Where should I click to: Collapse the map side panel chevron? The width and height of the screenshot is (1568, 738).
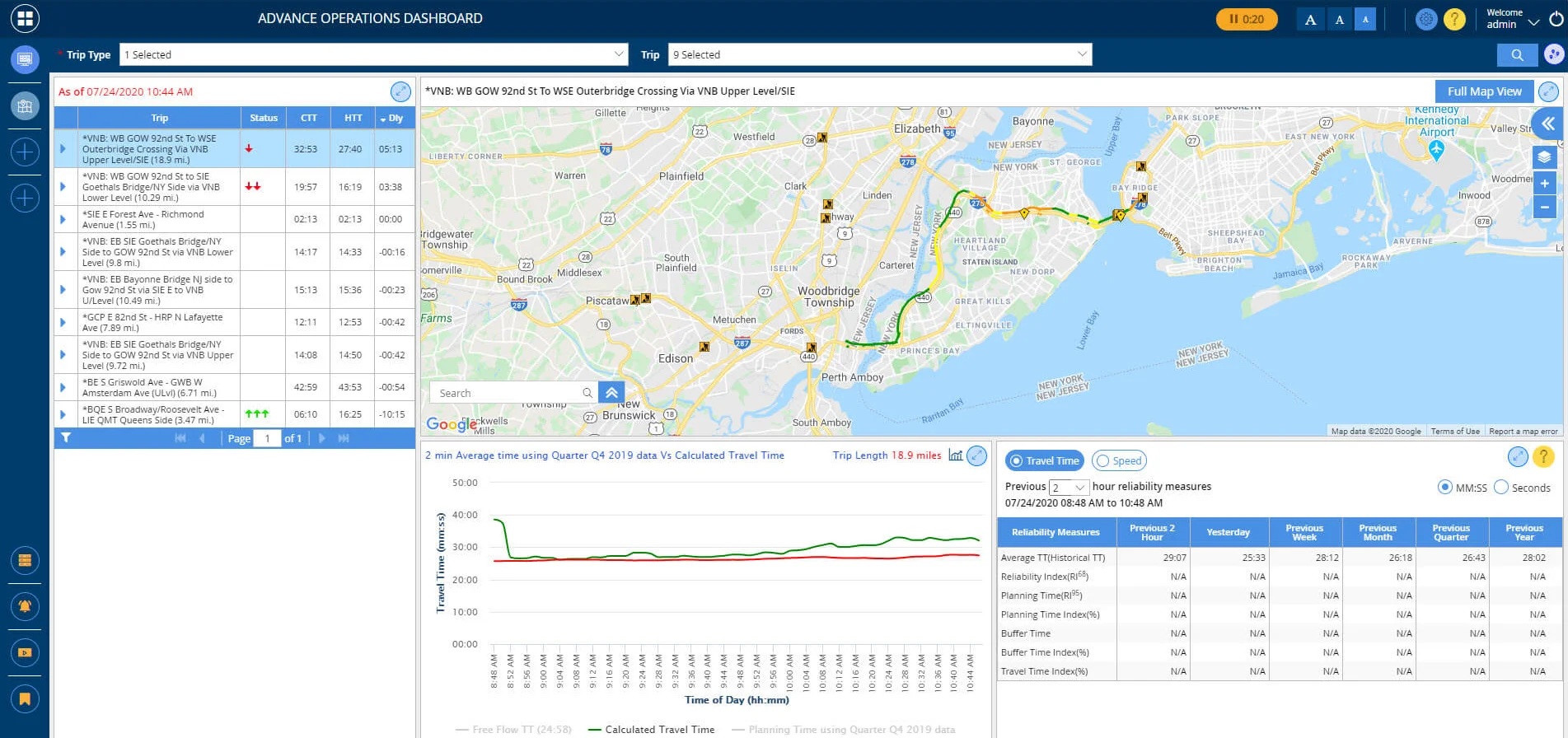pyautogui.click(x=1548, y=124)
